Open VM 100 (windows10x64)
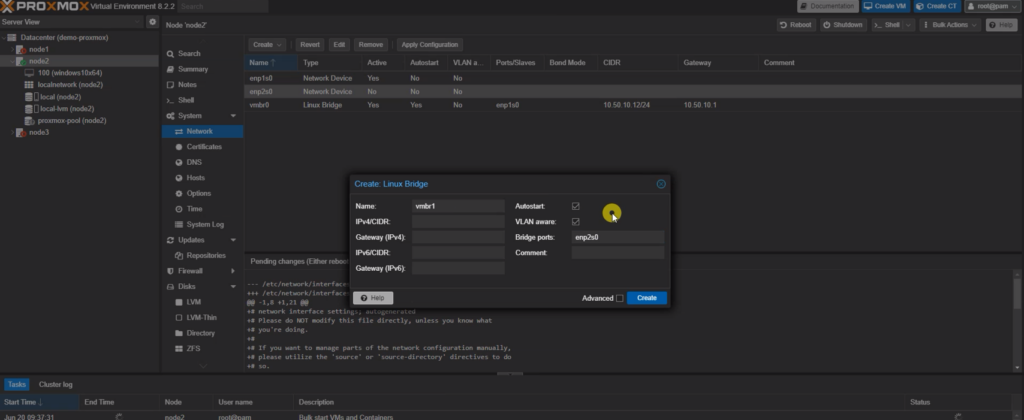 click(70, 73)
